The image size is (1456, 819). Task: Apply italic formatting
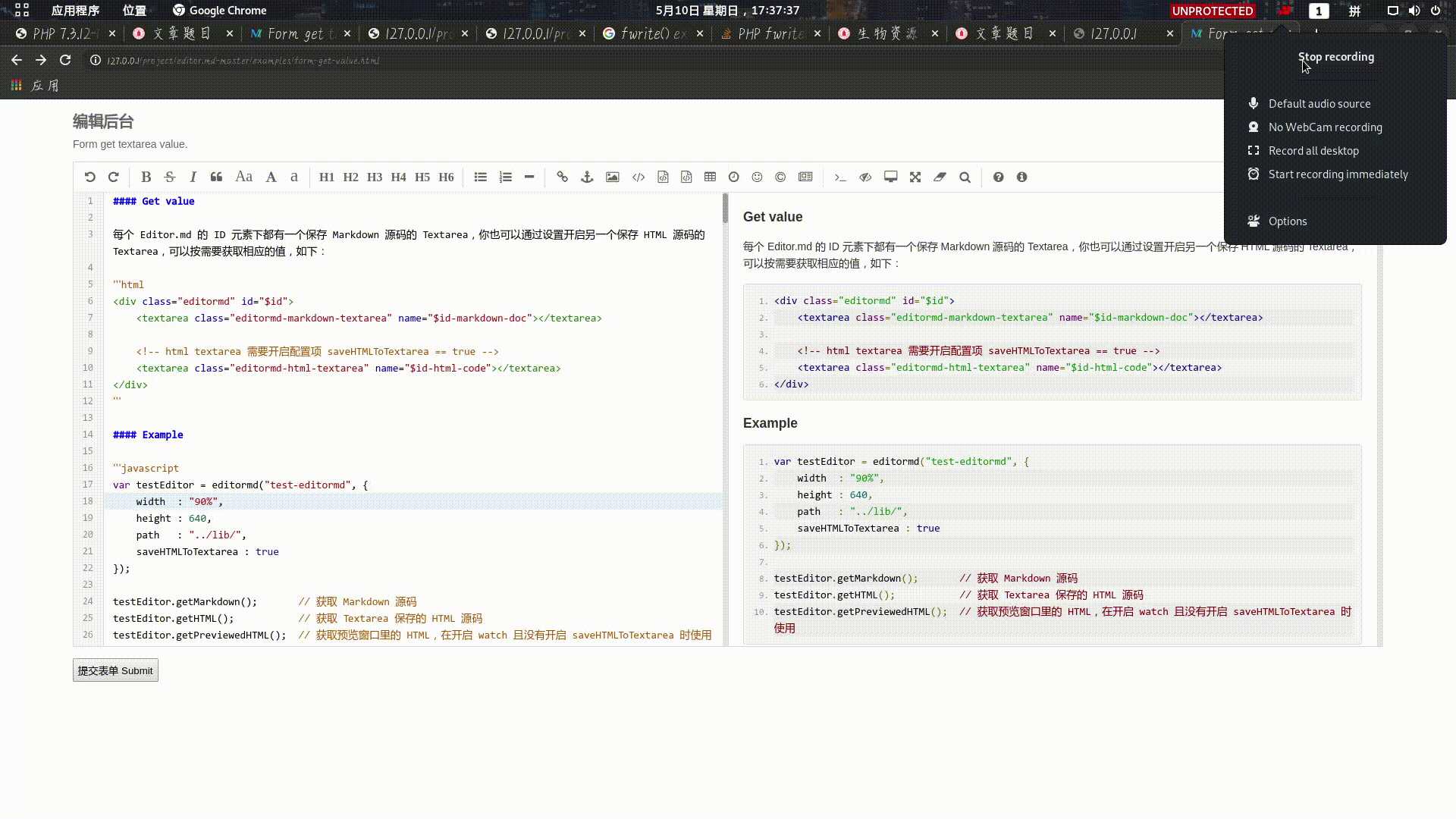pyautogui.click(x=193, y=177)
